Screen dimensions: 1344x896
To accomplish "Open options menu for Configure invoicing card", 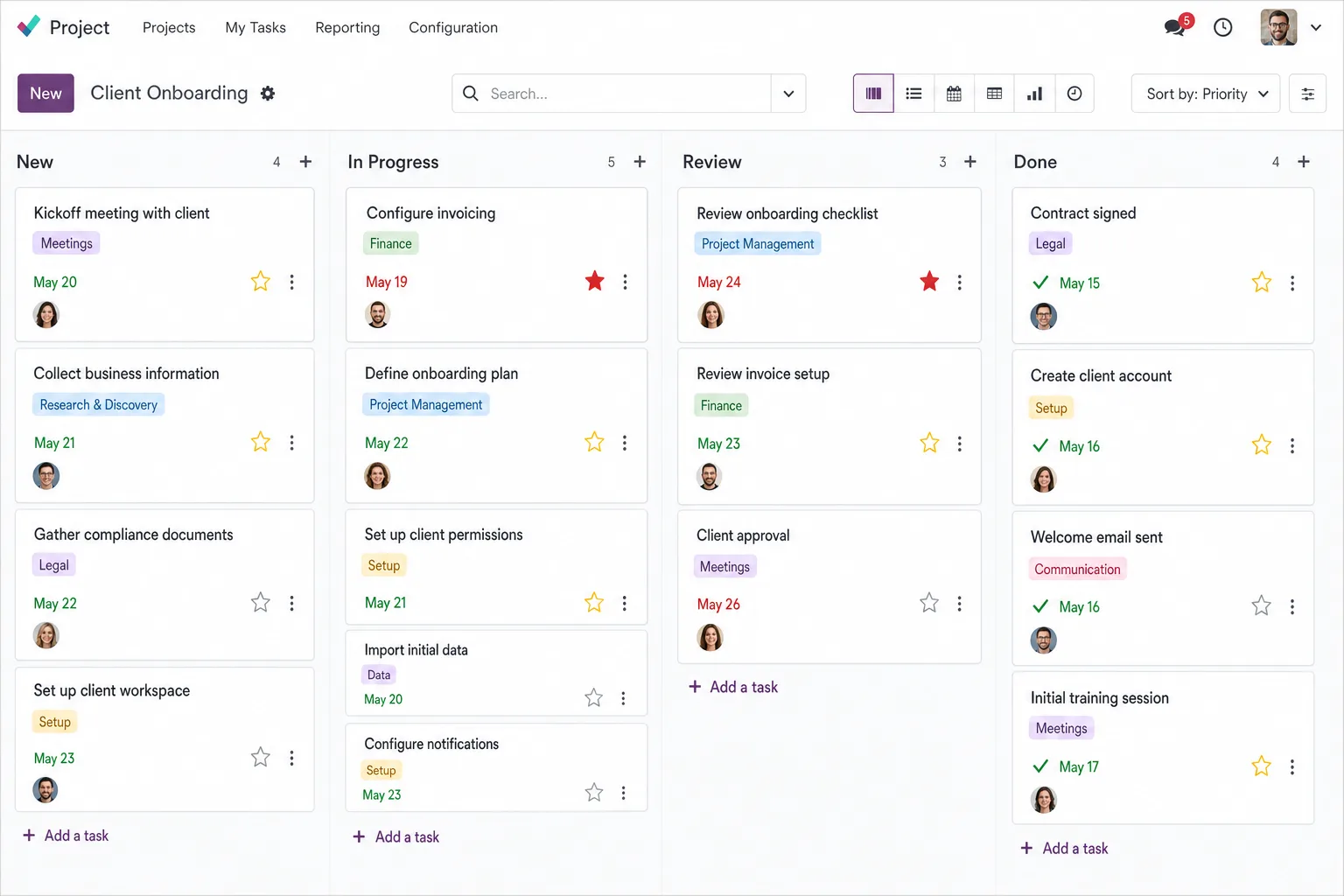I will click(x=625, y=282).
